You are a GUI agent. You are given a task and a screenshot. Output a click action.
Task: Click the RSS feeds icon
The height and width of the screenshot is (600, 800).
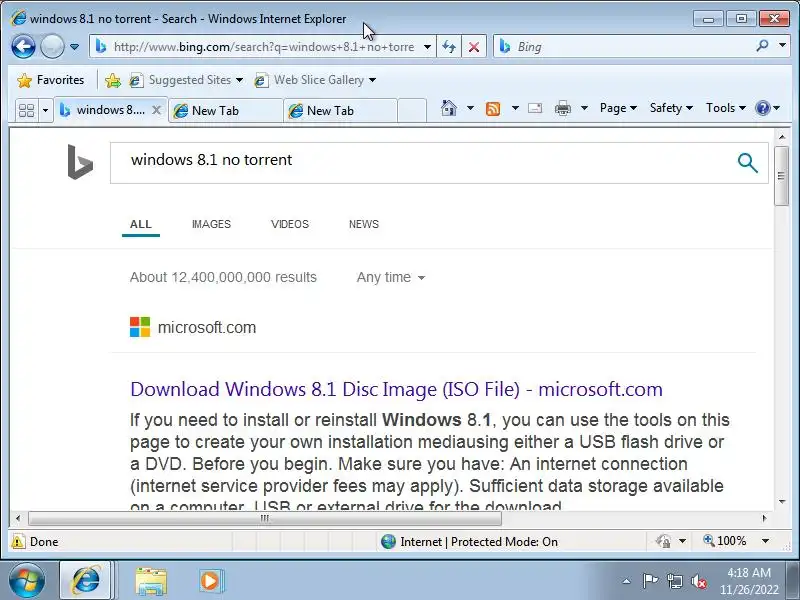click(x=493, y=109)
